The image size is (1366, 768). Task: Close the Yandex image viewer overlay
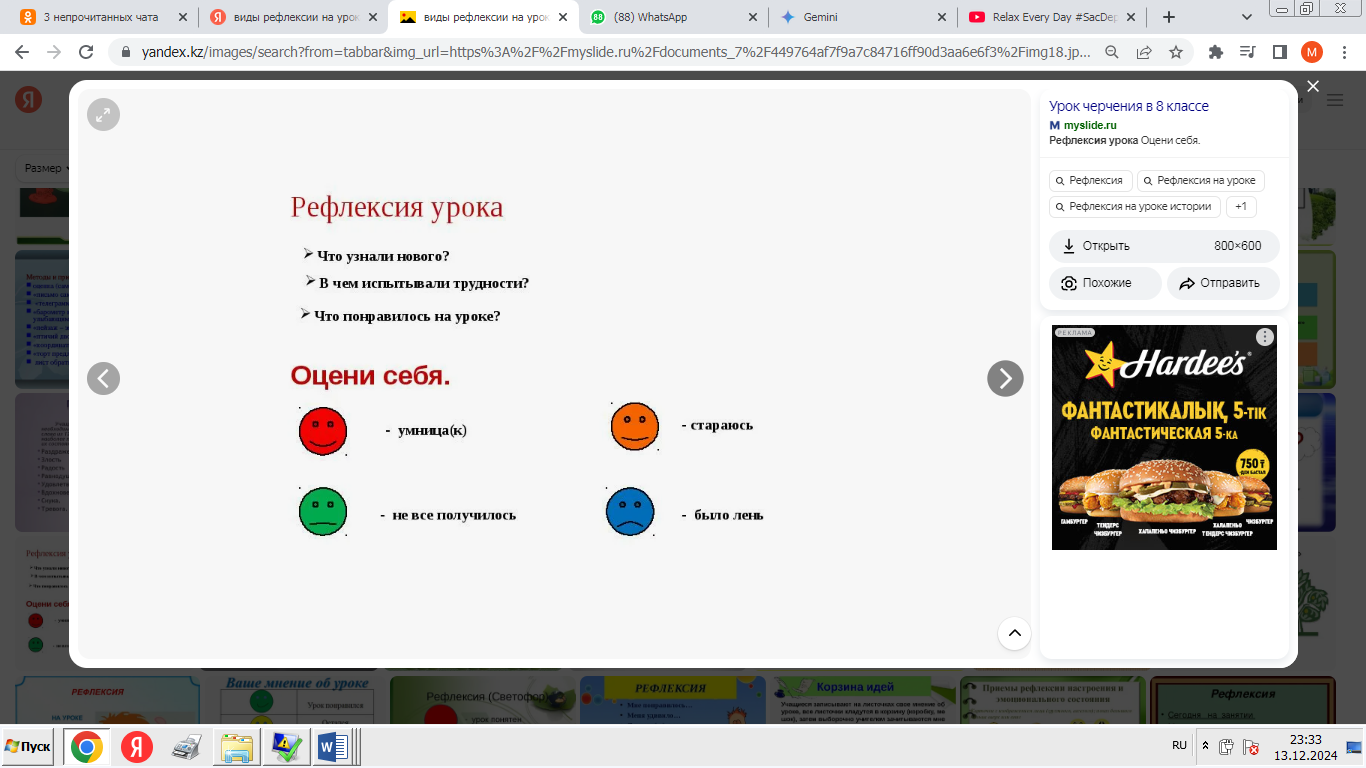tap(1313, 87)
